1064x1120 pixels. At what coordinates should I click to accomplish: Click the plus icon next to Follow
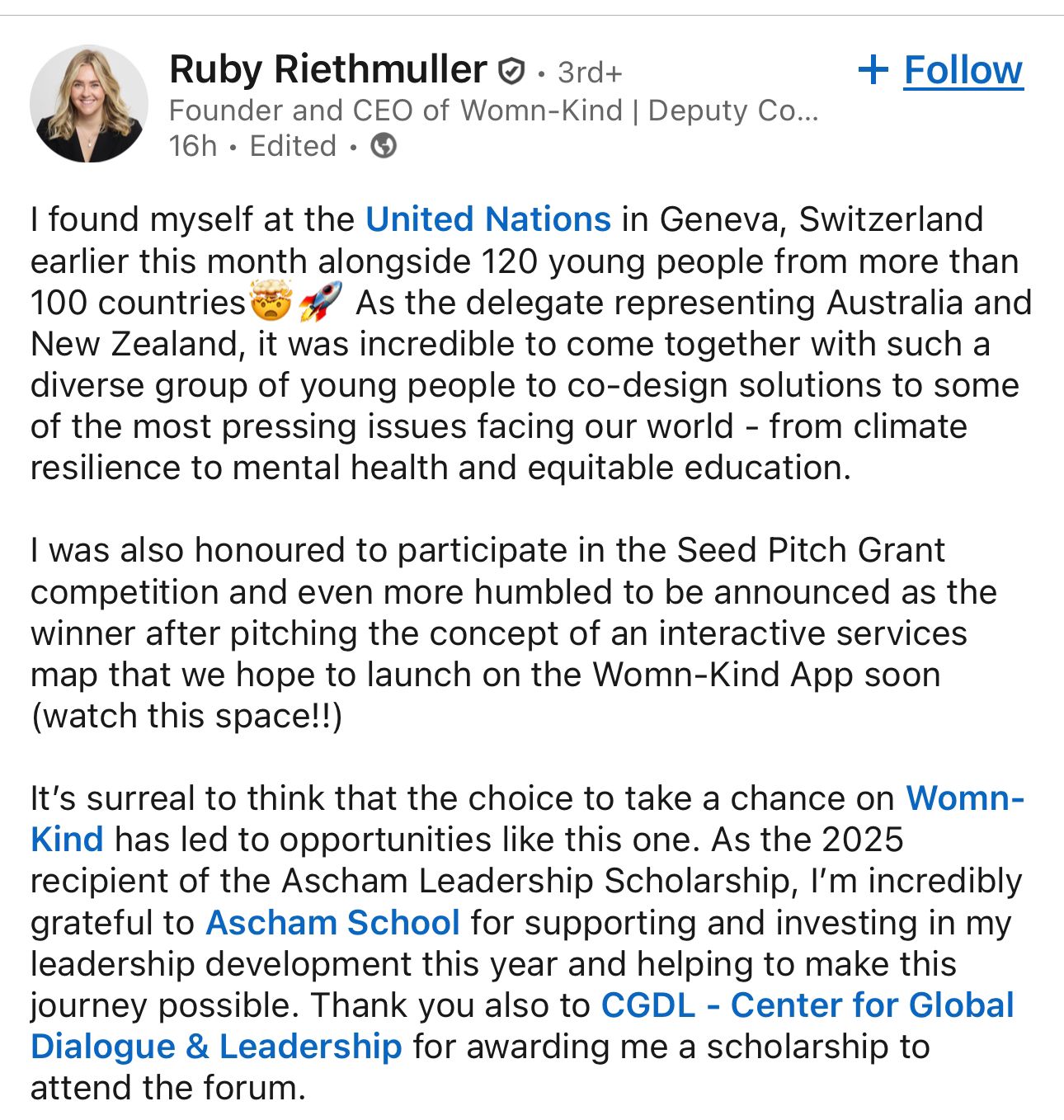tap(873, 70)
